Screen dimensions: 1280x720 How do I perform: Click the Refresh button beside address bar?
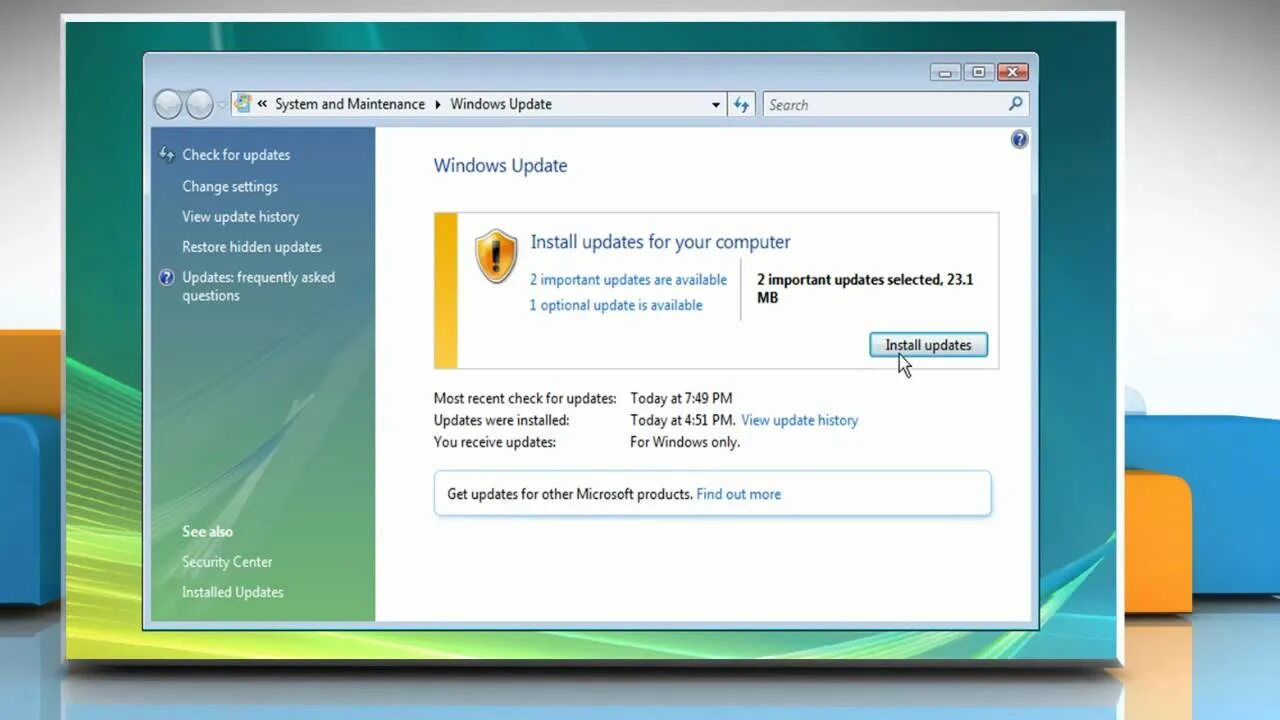tap(741, 105)
